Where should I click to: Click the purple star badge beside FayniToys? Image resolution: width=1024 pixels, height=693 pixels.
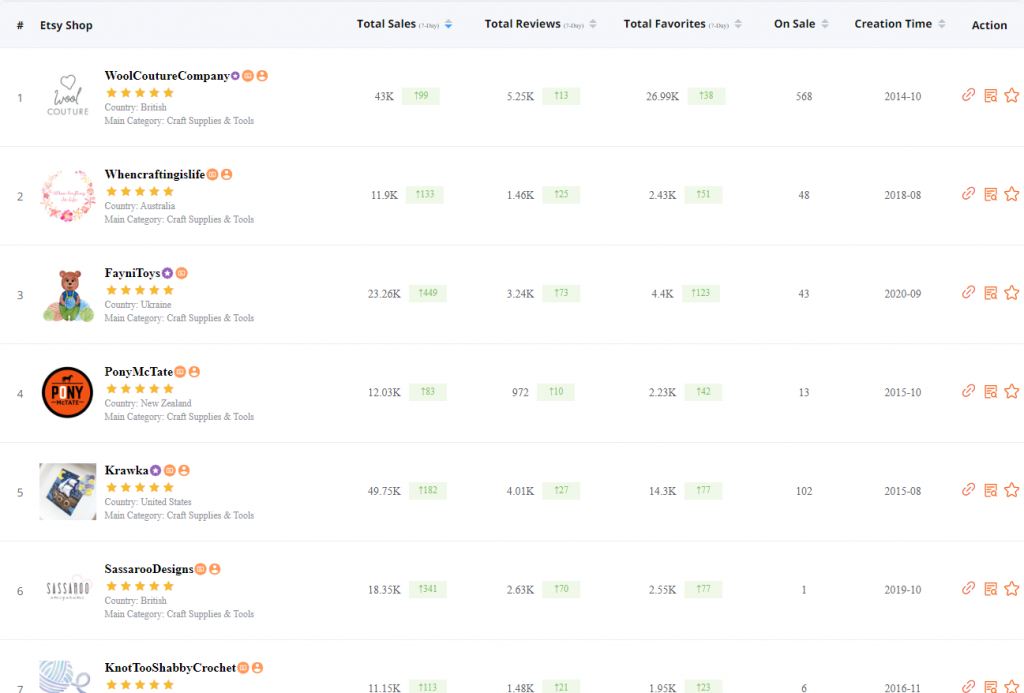coord(168,273)
